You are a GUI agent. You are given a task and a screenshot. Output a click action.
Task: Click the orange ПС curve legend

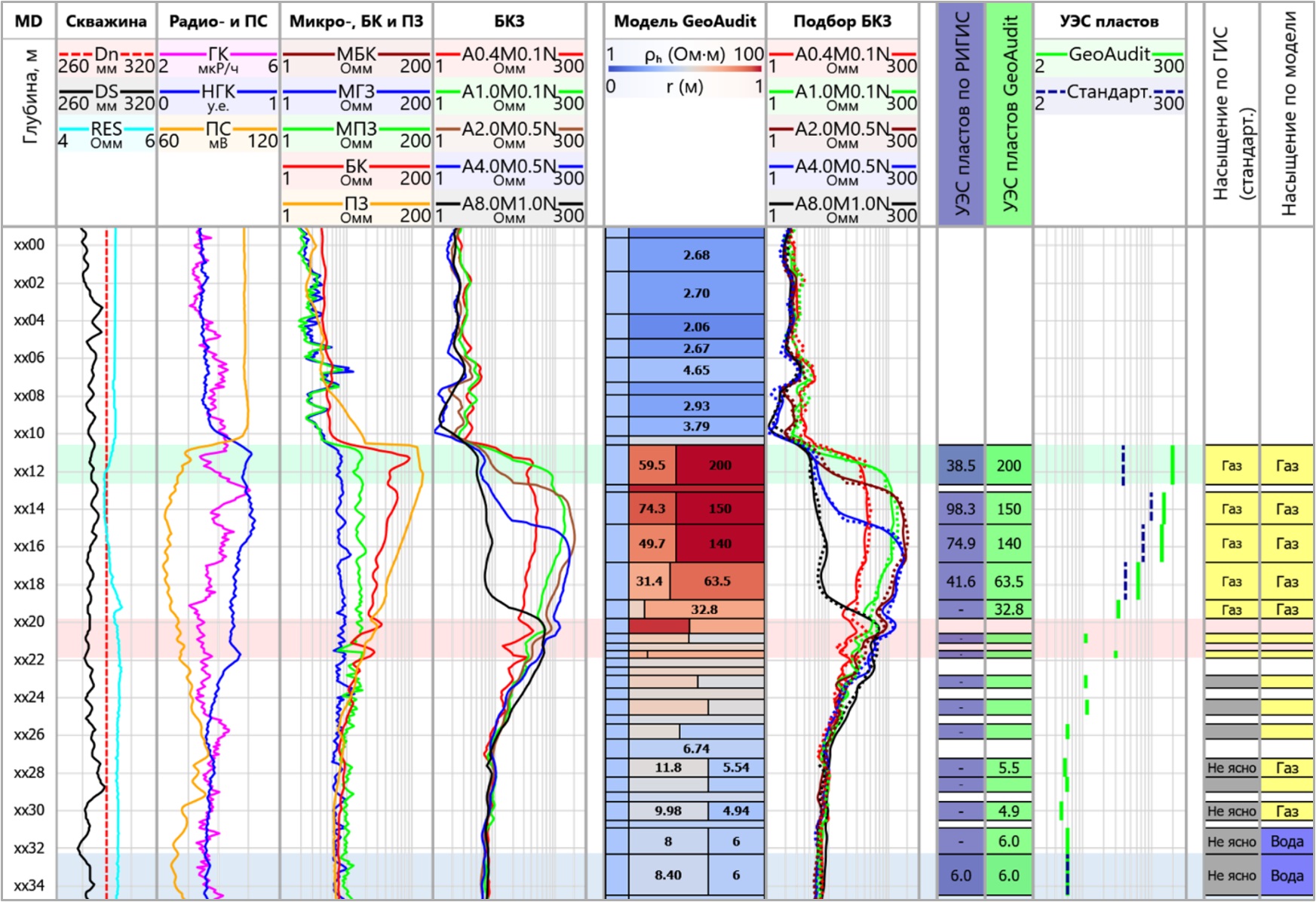pos(218,130)
